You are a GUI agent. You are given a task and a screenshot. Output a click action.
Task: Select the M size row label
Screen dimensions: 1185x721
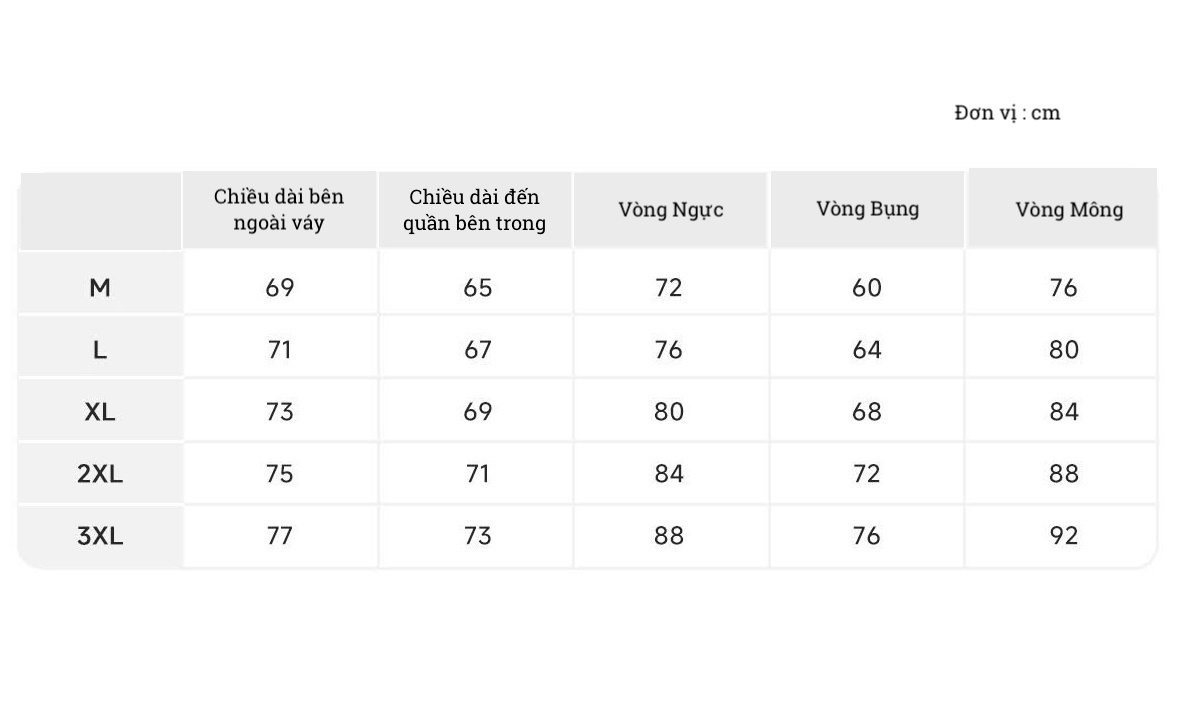(x=100, y=288)
